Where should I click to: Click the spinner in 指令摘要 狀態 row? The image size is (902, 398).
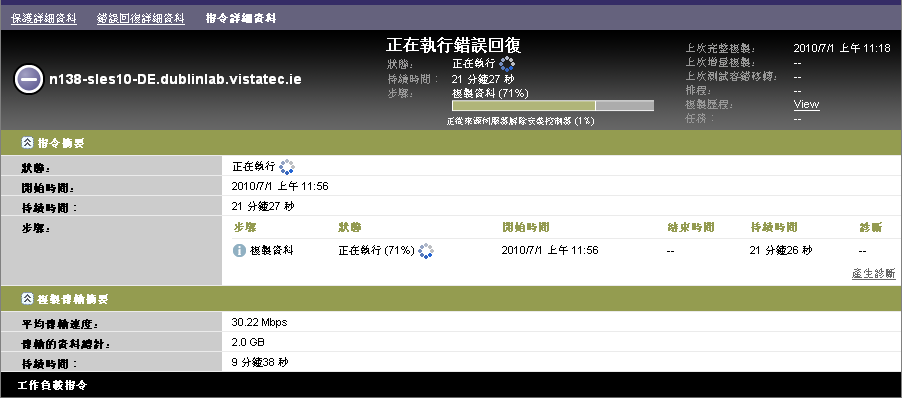coord(286,167)
